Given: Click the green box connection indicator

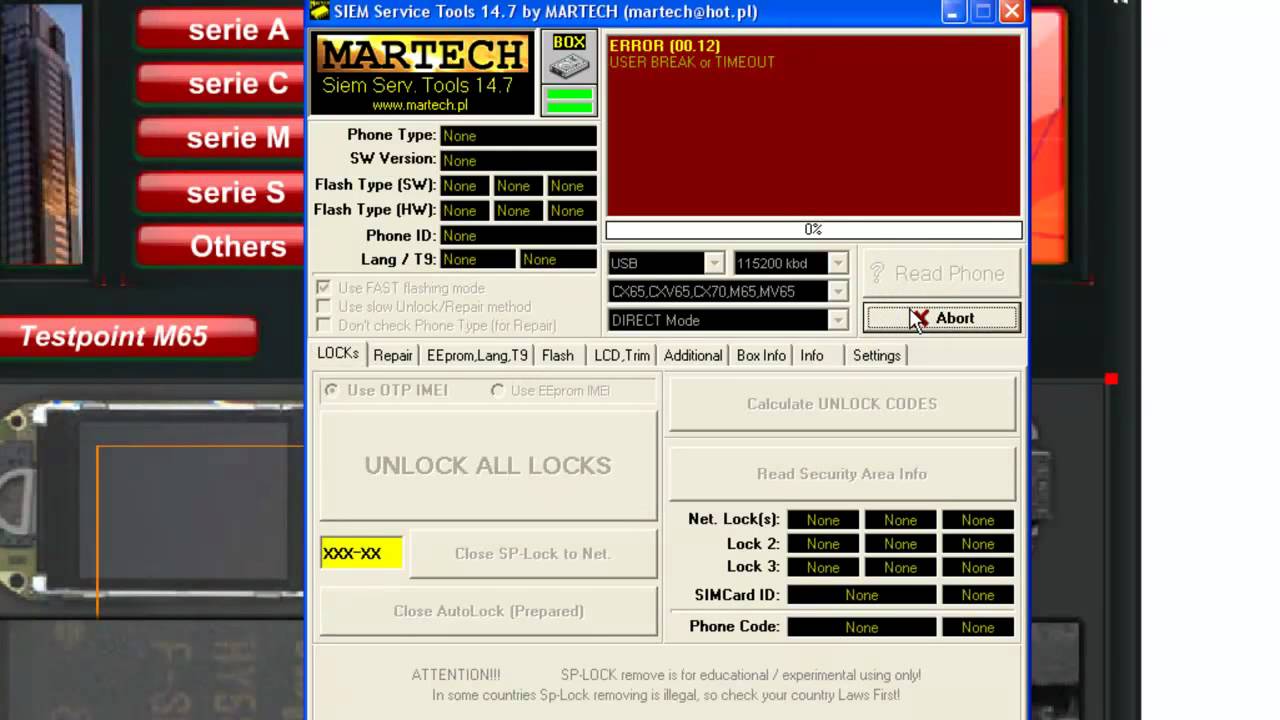Looking at the screenshot, I should click(568, 100).
